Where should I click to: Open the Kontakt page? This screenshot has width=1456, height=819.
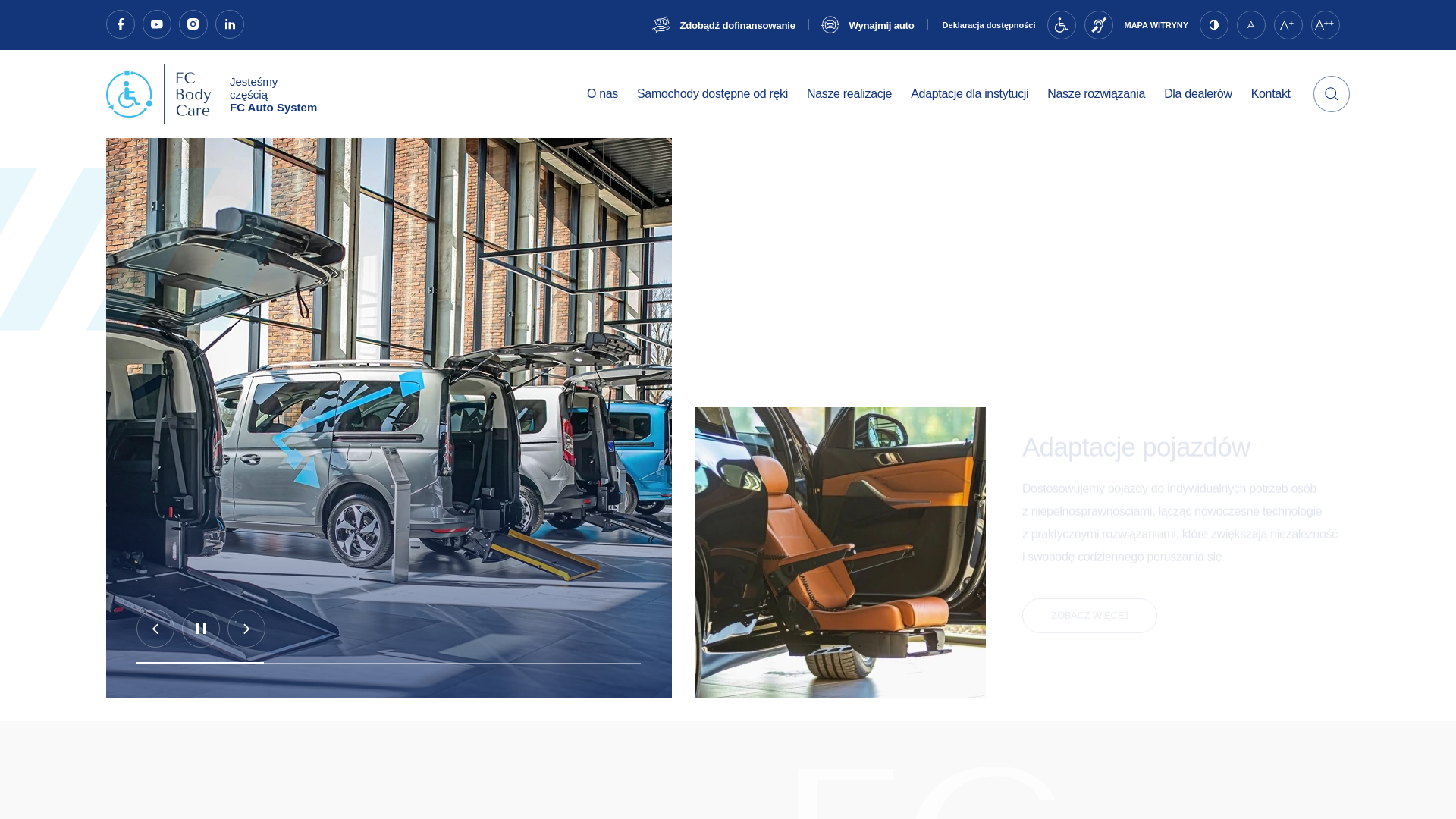click(x=1271, y=94)
